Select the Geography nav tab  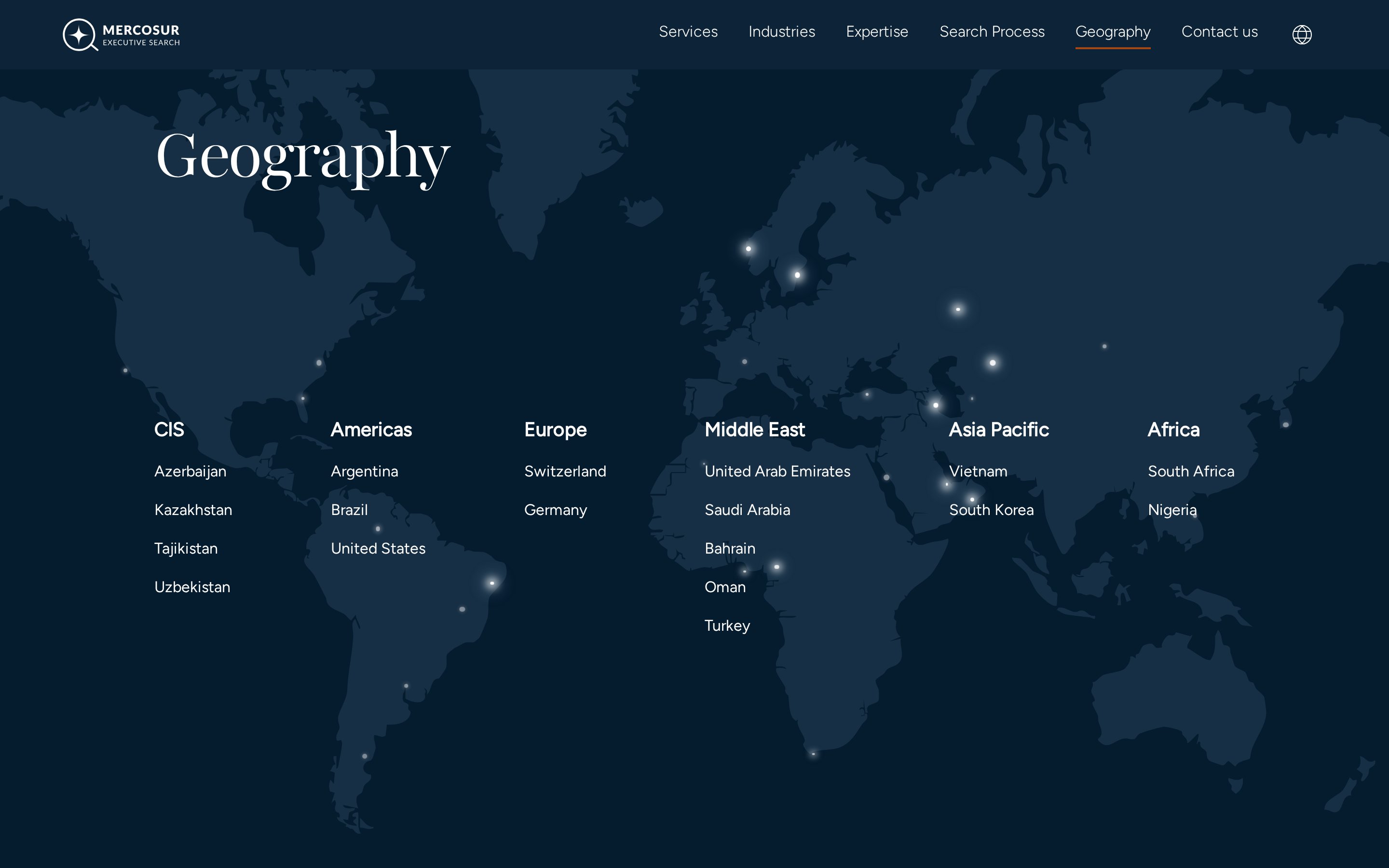[1113, 32]
